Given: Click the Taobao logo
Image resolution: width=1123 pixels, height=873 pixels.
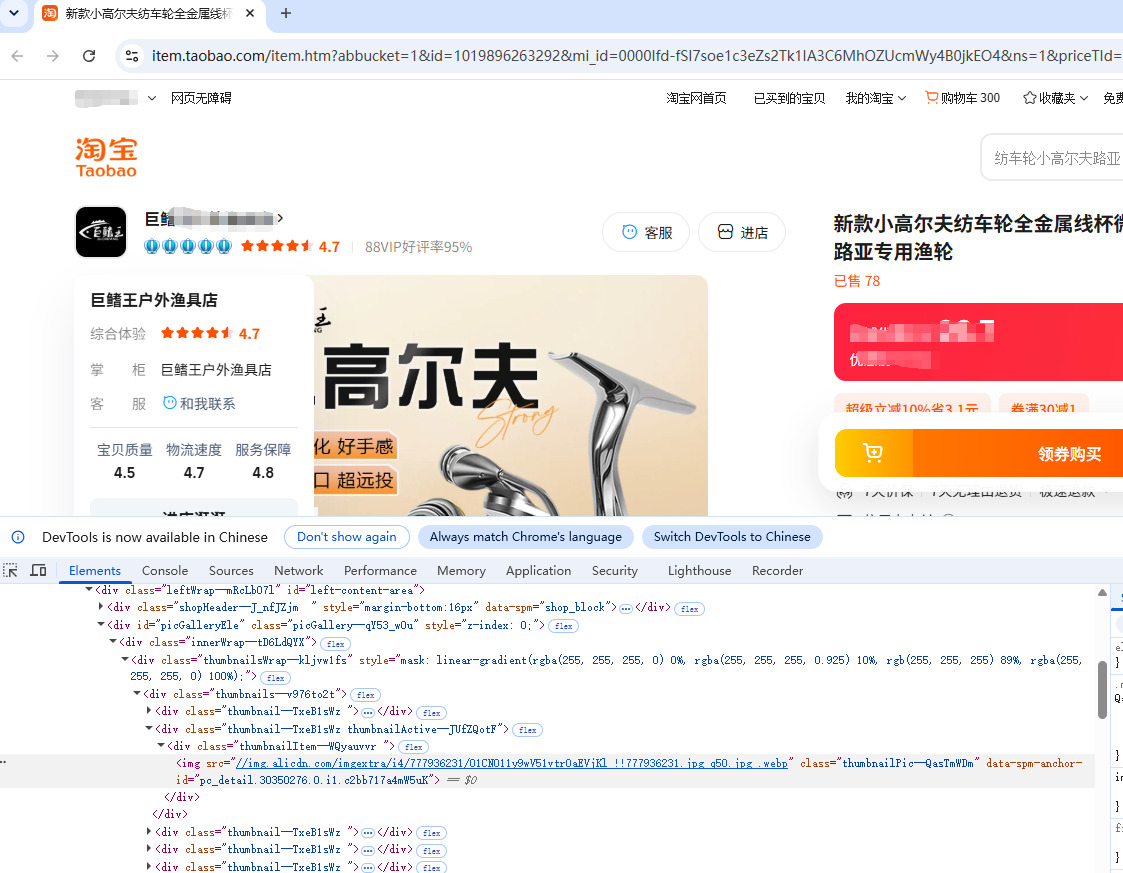Looking at the screenshot, I should click(x=106, y=157).
